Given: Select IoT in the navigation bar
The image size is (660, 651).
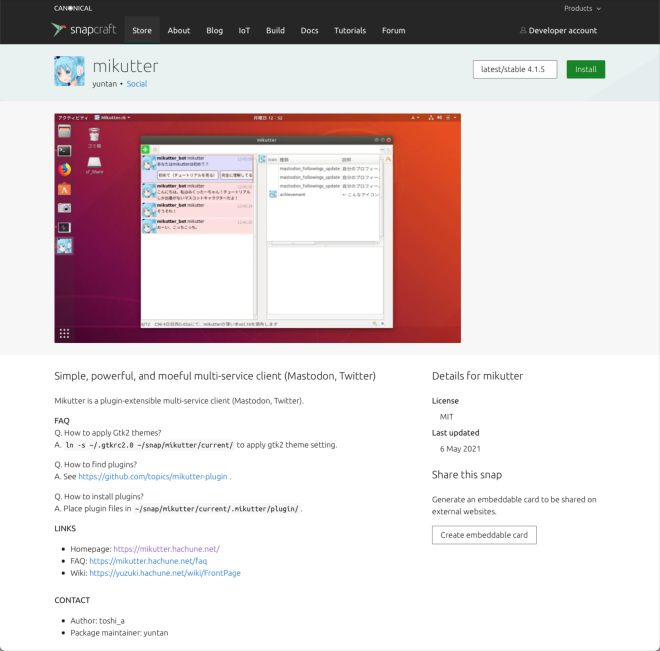Looking at the screenshot, I should pos(244,30).
